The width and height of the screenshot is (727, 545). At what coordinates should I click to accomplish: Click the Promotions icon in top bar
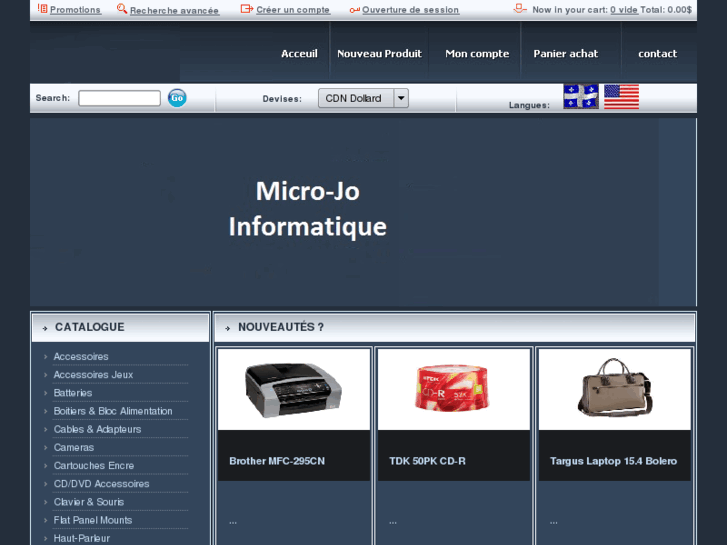tap(42, 9)
